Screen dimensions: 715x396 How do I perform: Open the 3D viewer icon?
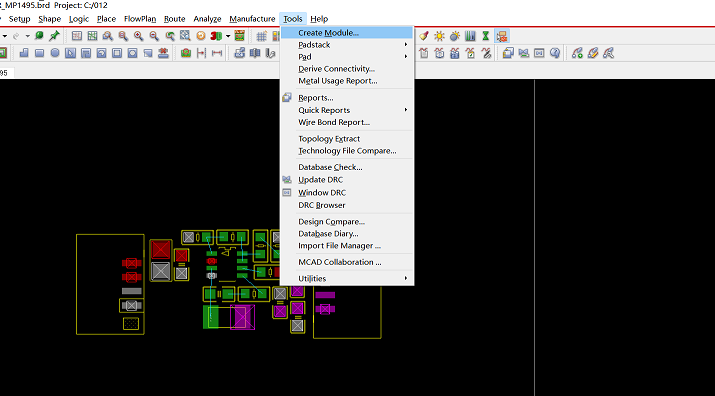tap(216, 36)
